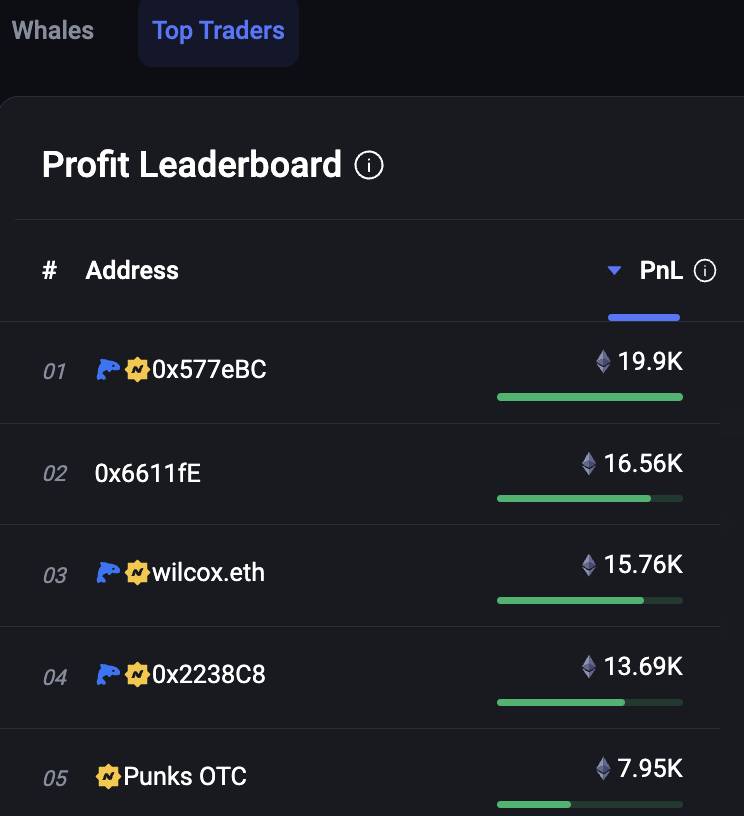Click gold badge next to Punks OTC
The height and width of the screenshot is (816, 744).
108,776
